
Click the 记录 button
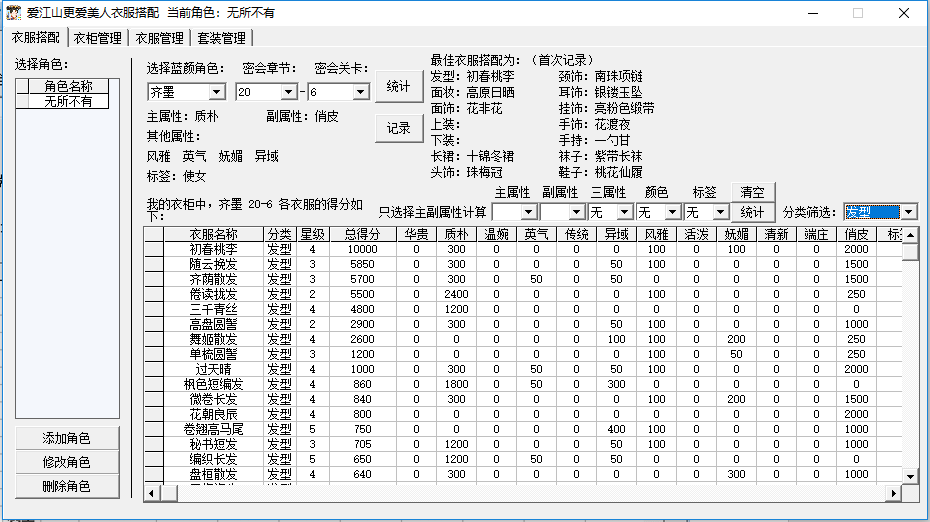click(x=399, y=128)
